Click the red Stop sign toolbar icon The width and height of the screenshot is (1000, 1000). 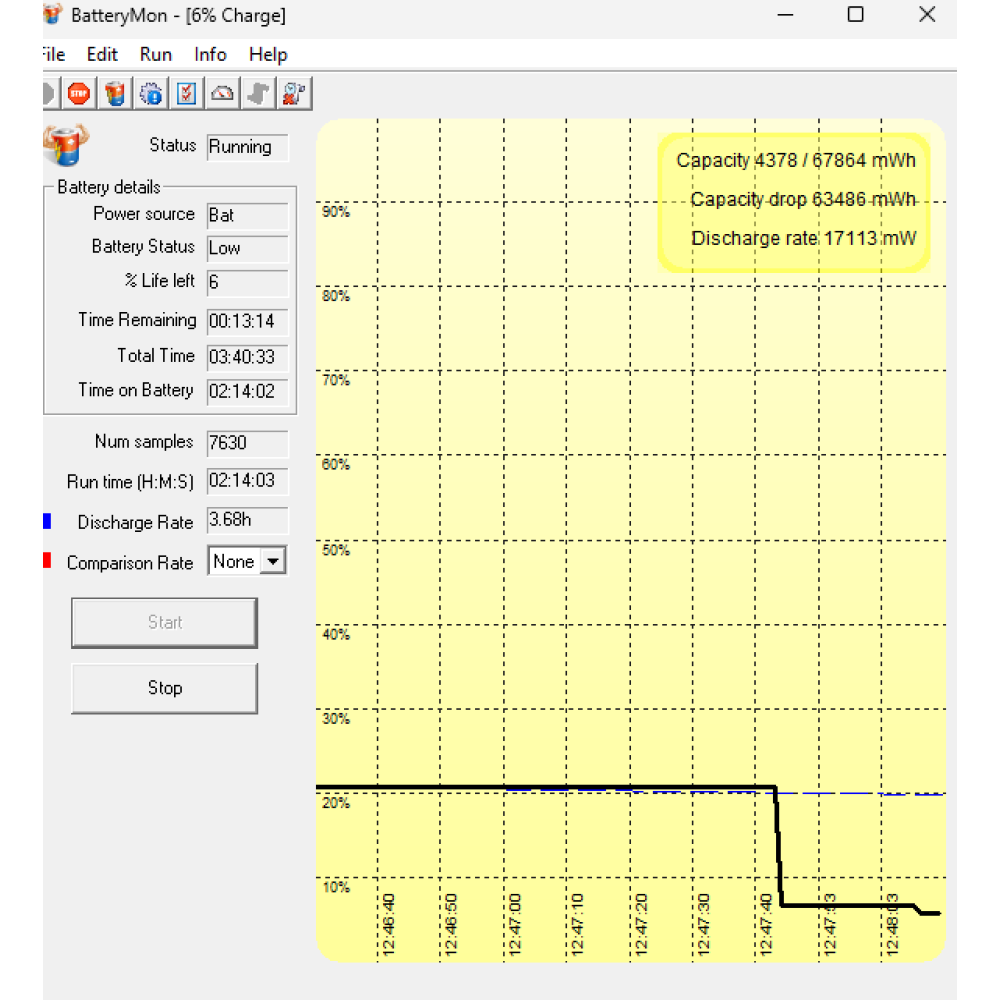point(79,94)
